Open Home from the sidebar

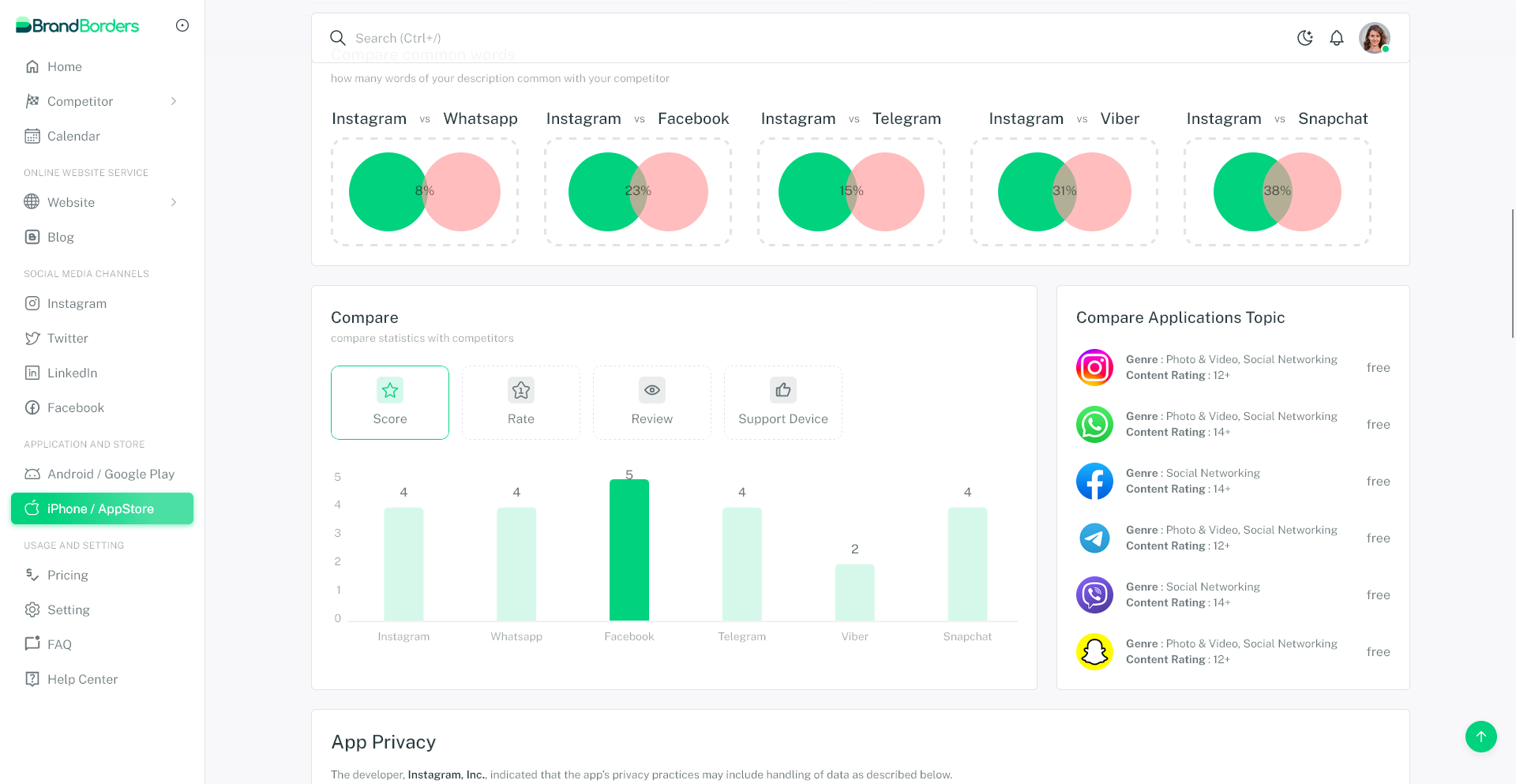pos(102,66)
